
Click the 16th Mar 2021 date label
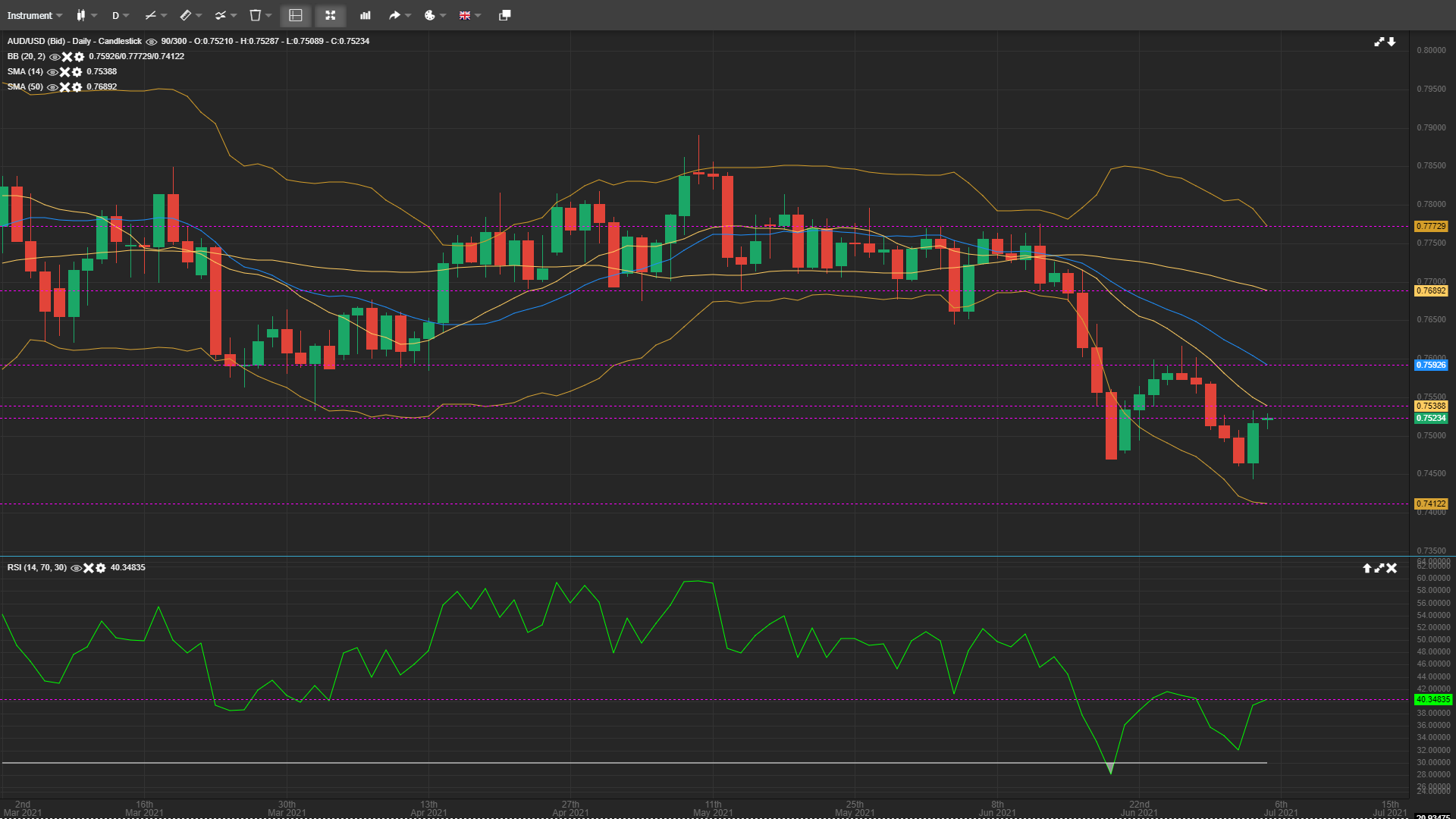[144, 808]
